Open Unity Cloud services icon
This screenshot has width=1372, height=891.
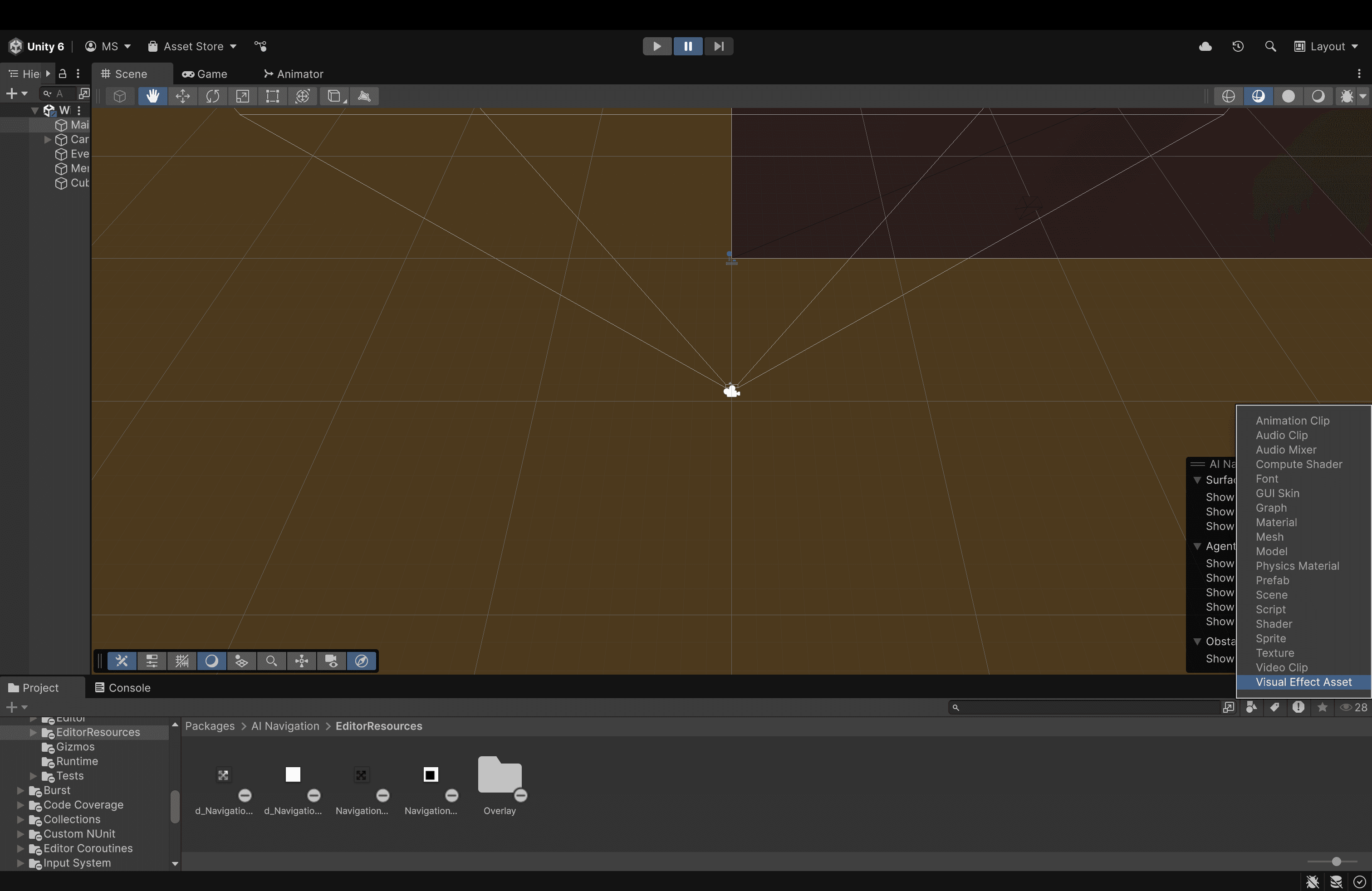[1205, 47]
